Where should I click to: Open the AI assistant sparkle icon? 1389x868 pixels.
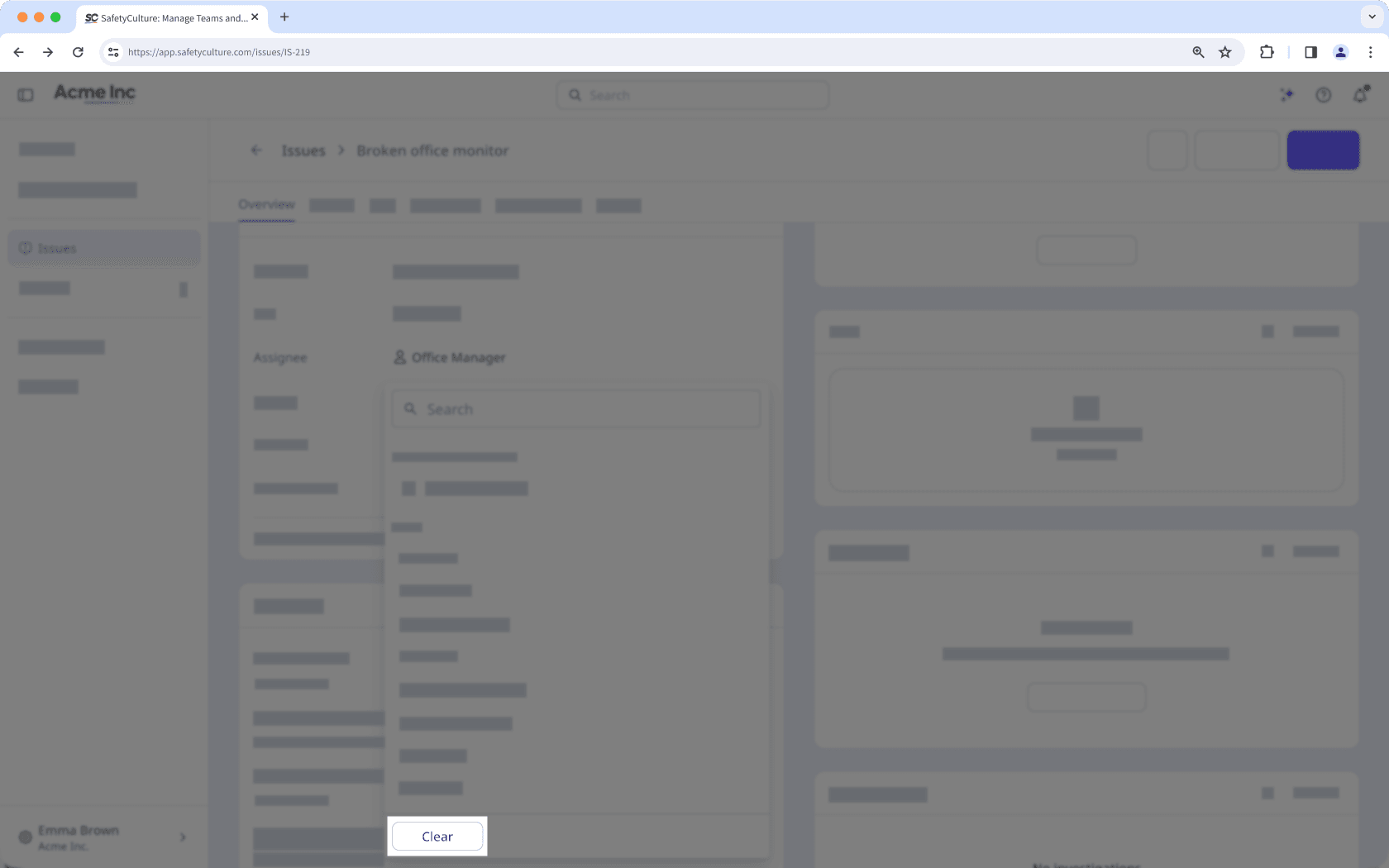click(x=1286, y=95)
